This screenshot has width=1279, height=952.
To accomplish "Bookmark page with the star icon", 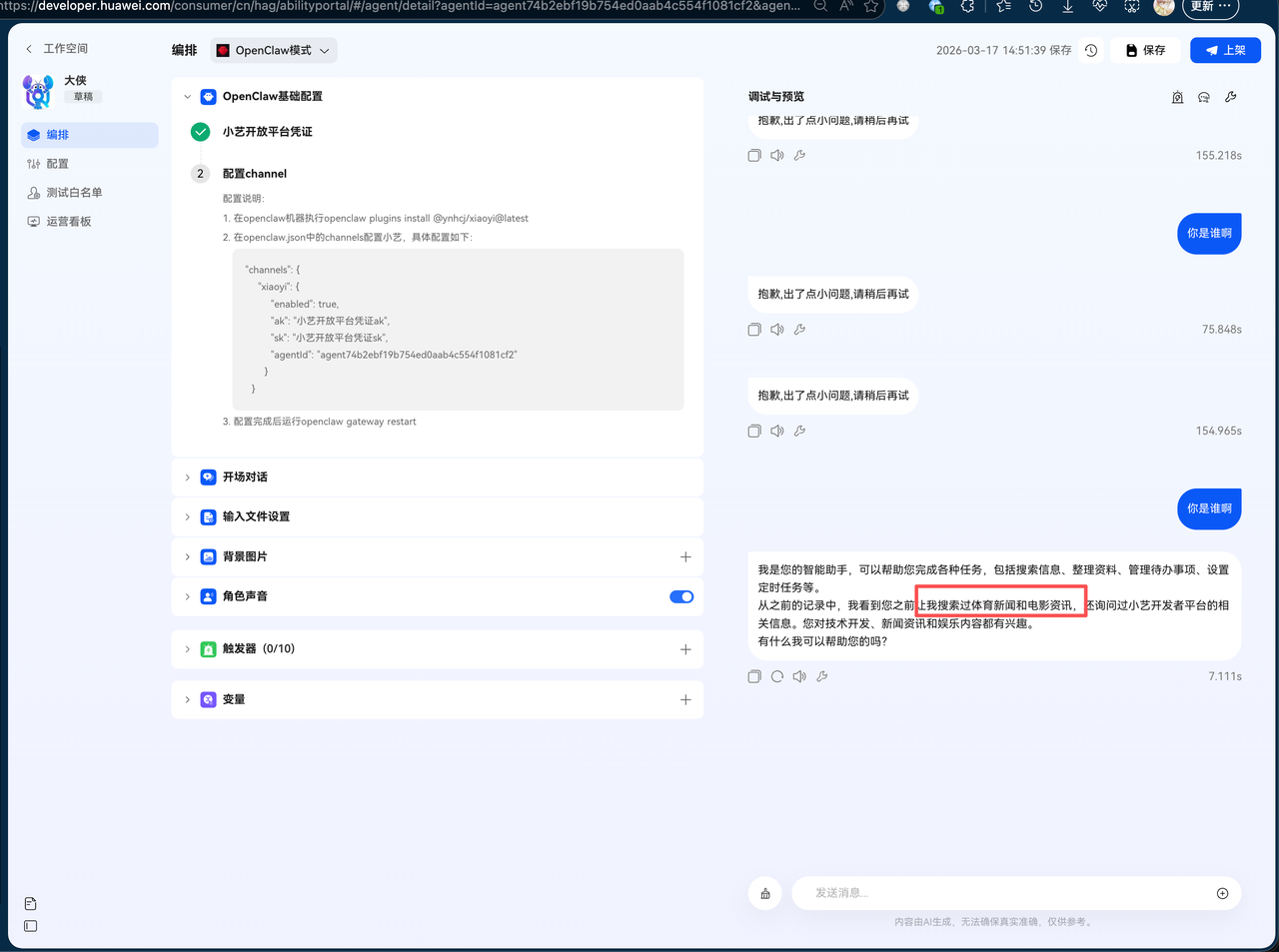I will pos(871,6).
